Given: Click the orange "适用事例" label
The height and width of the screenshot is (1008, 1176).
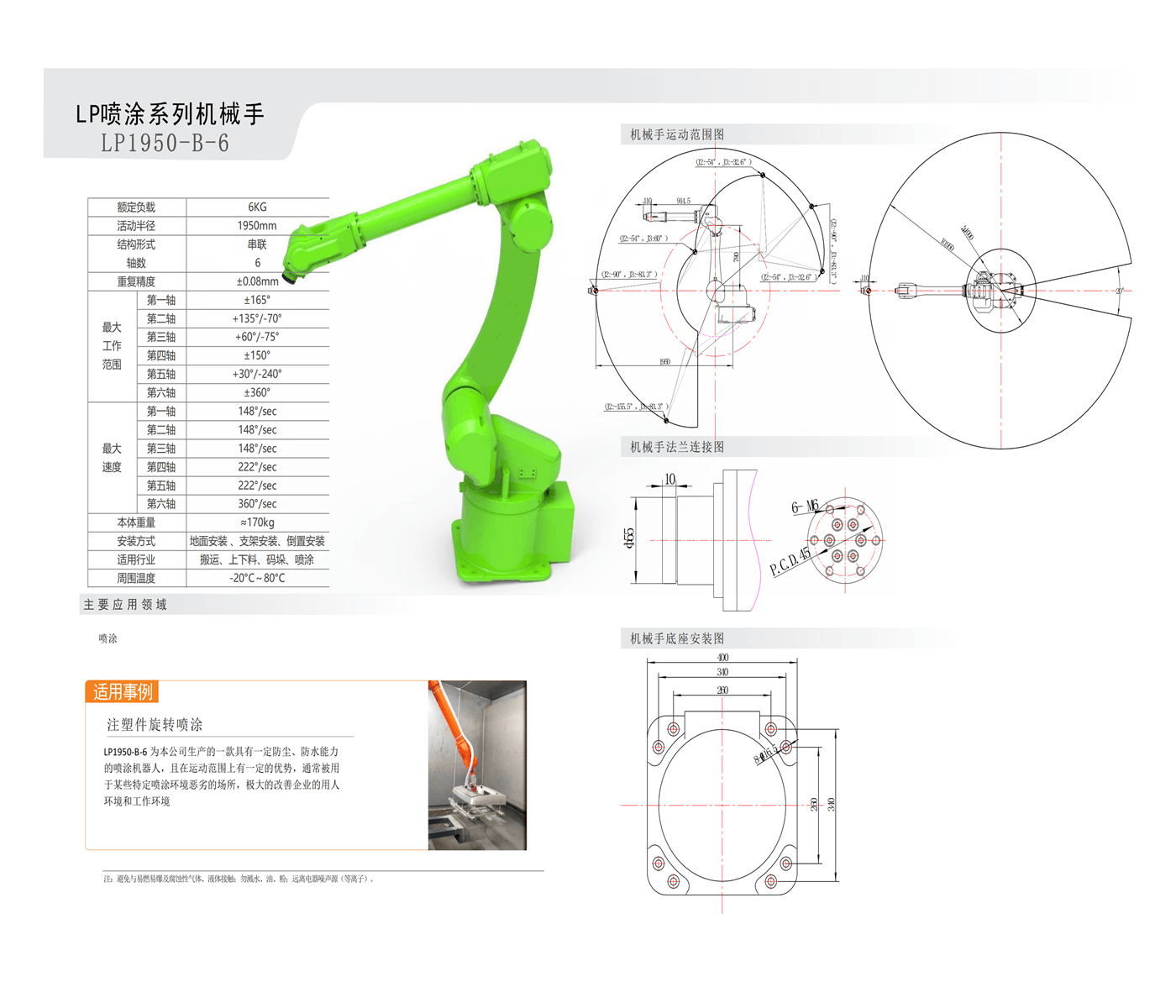Looking at the screenshot, I should click(x=123, y=691).
